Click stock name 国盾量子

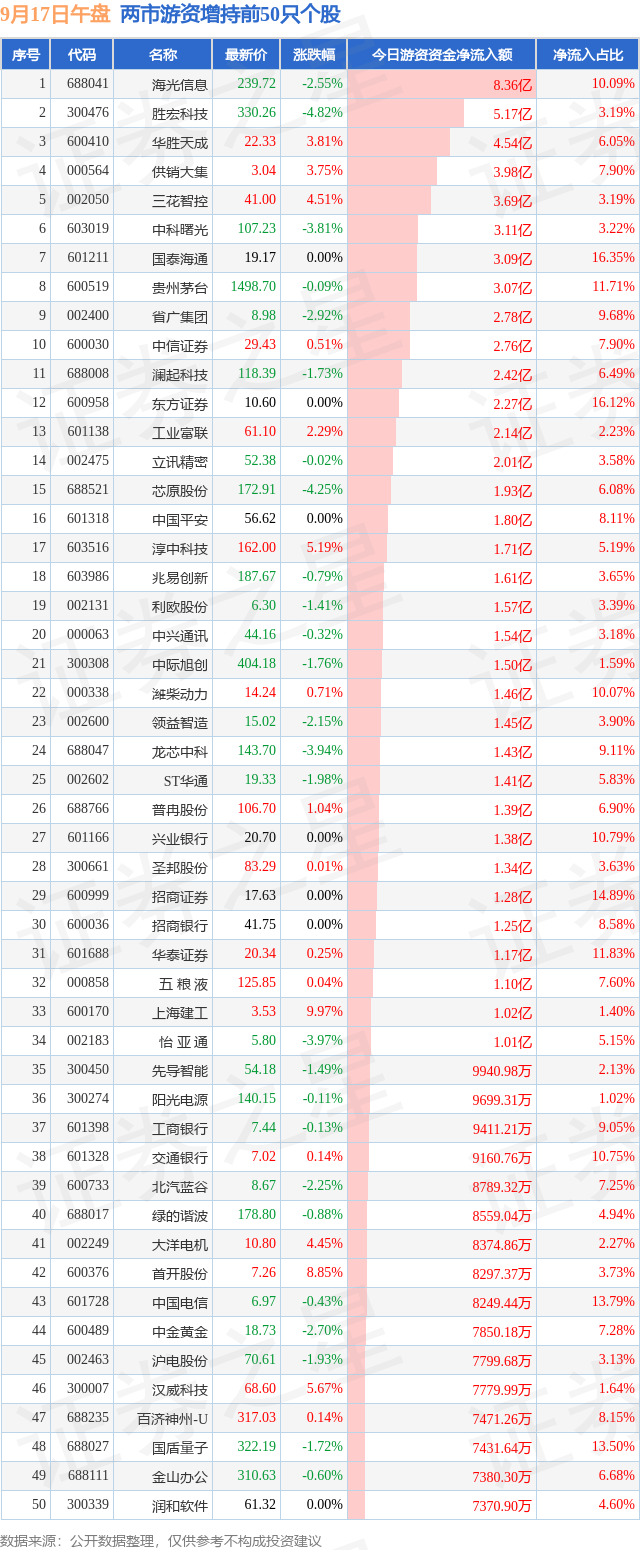(x=180, y=1448)
